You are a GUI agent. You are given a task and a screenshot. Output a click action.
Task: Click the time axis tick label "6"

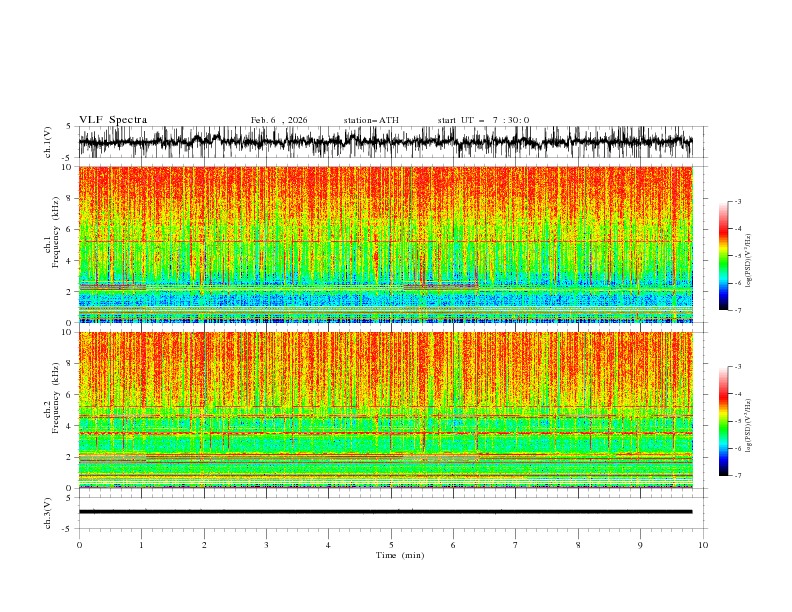point(453,545)
